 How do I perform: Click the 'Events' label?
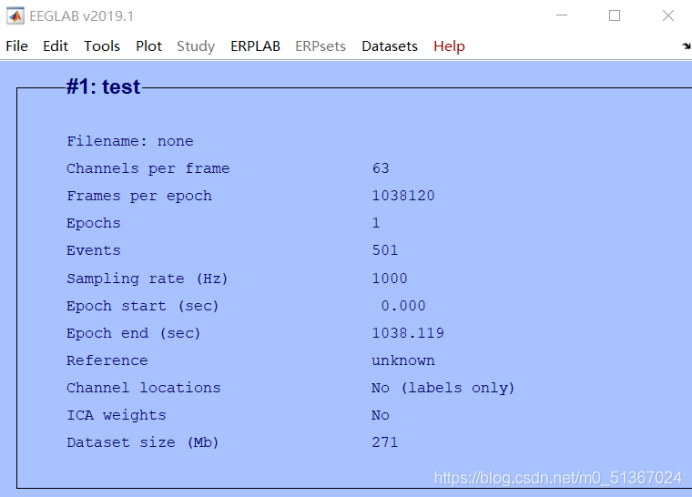pyautogui.click(x=94, y=250)
